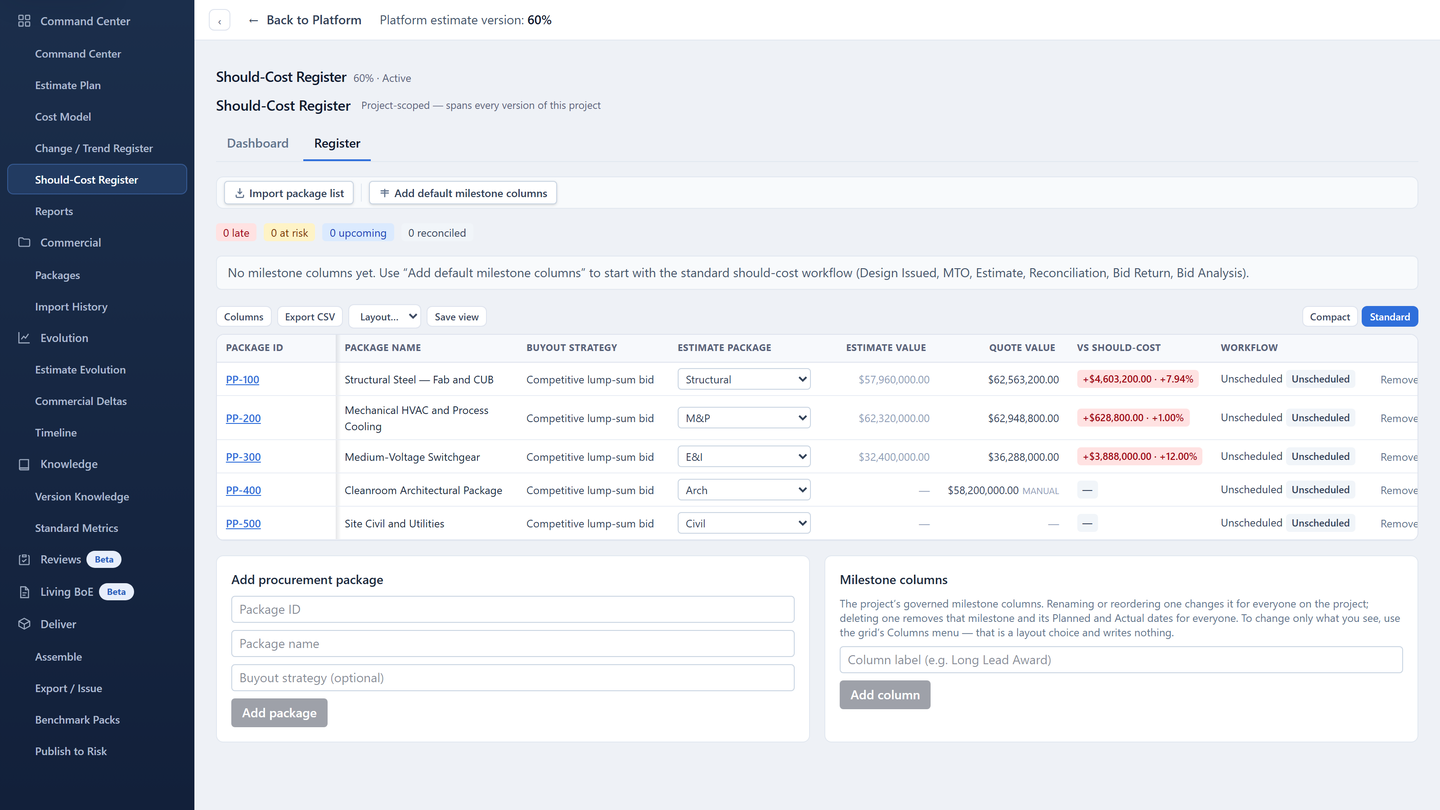Screen dimensions: 1440x810
Task: Click the Reviews checklist icon
Action: [24, 560]
